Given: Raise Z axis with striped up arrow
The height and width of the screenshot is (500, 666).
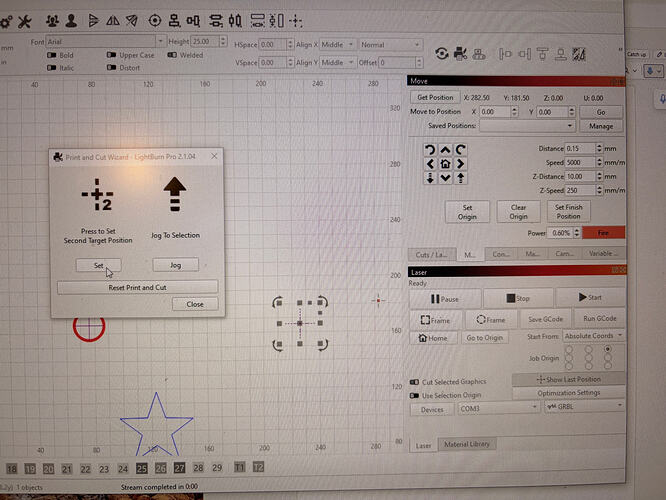Looking at the screenshot, I should tap(460, 178).
